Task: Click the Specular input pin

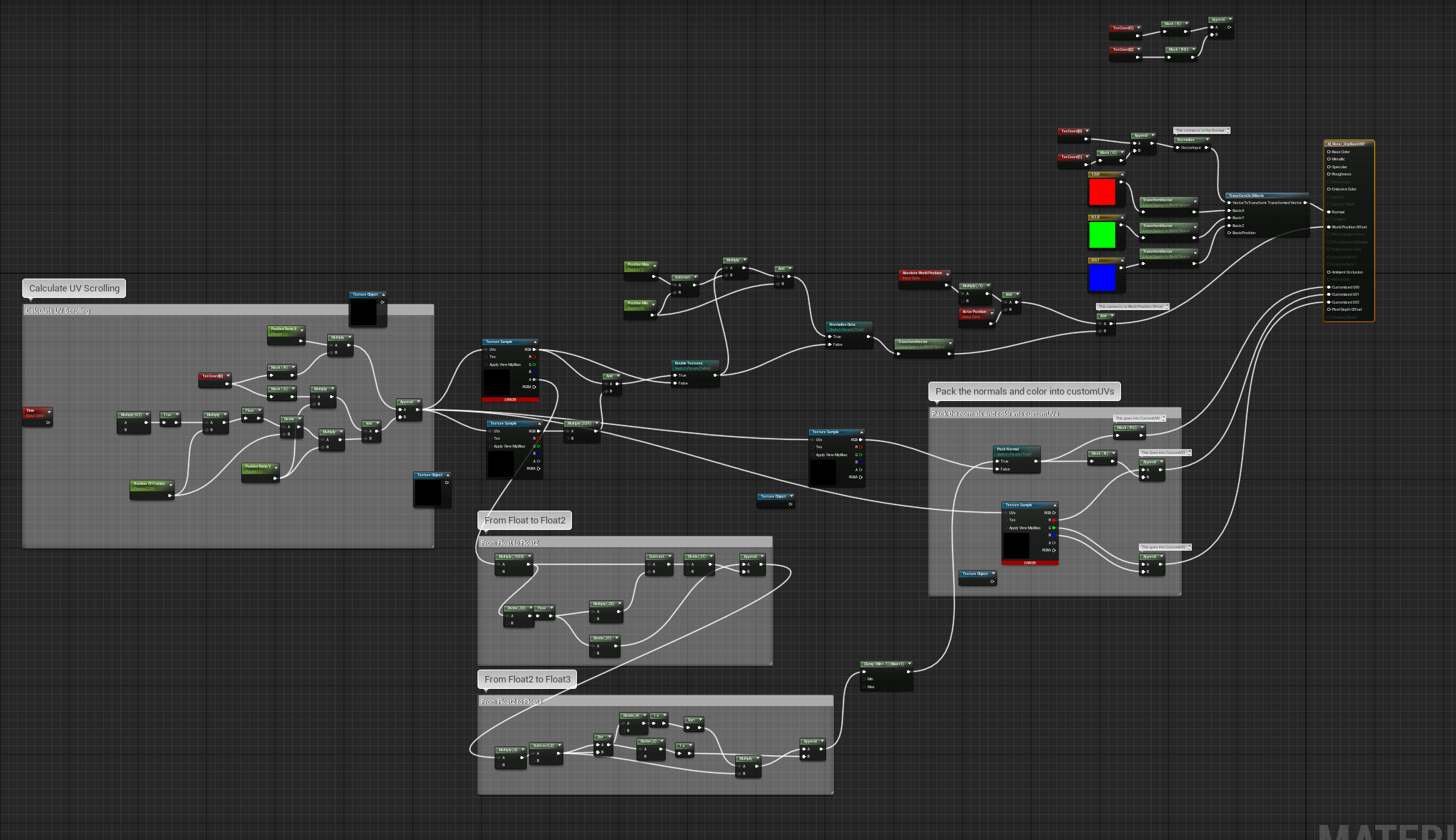Action: [x=1329, y=167]
